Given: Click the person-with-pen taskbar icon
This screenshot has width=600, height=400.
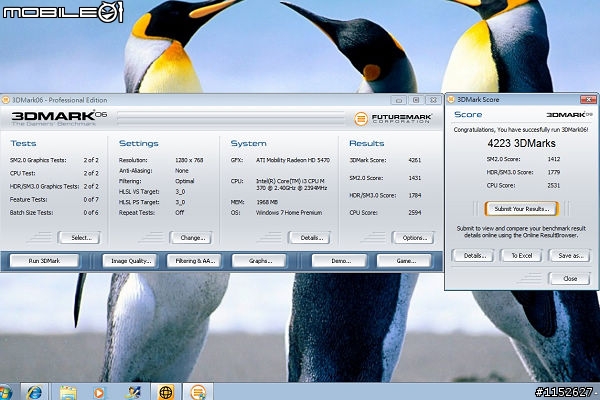Looking at the screenshot, I should pos(132,392).
